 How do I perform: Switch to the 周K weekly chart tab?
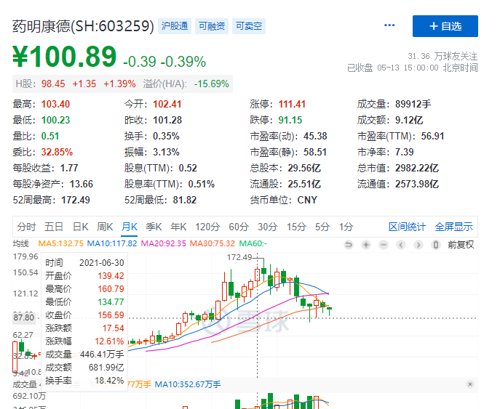(105, 227)
